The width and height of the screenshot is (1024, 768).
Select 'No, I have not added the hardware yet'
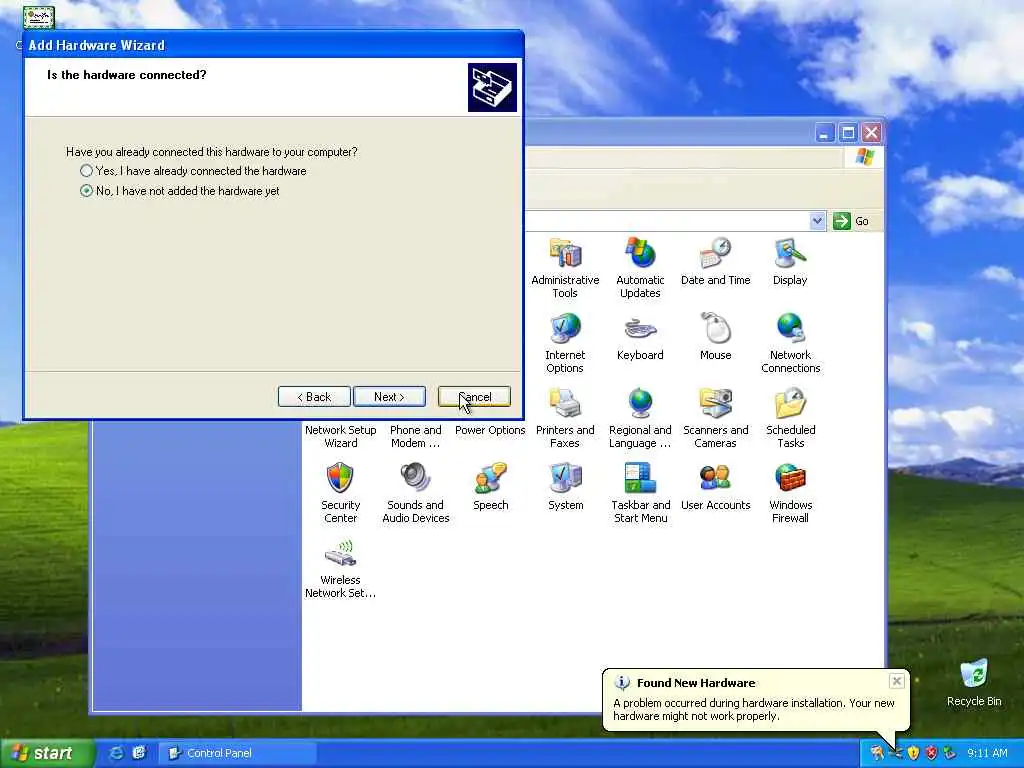click(x=180, y=191)
